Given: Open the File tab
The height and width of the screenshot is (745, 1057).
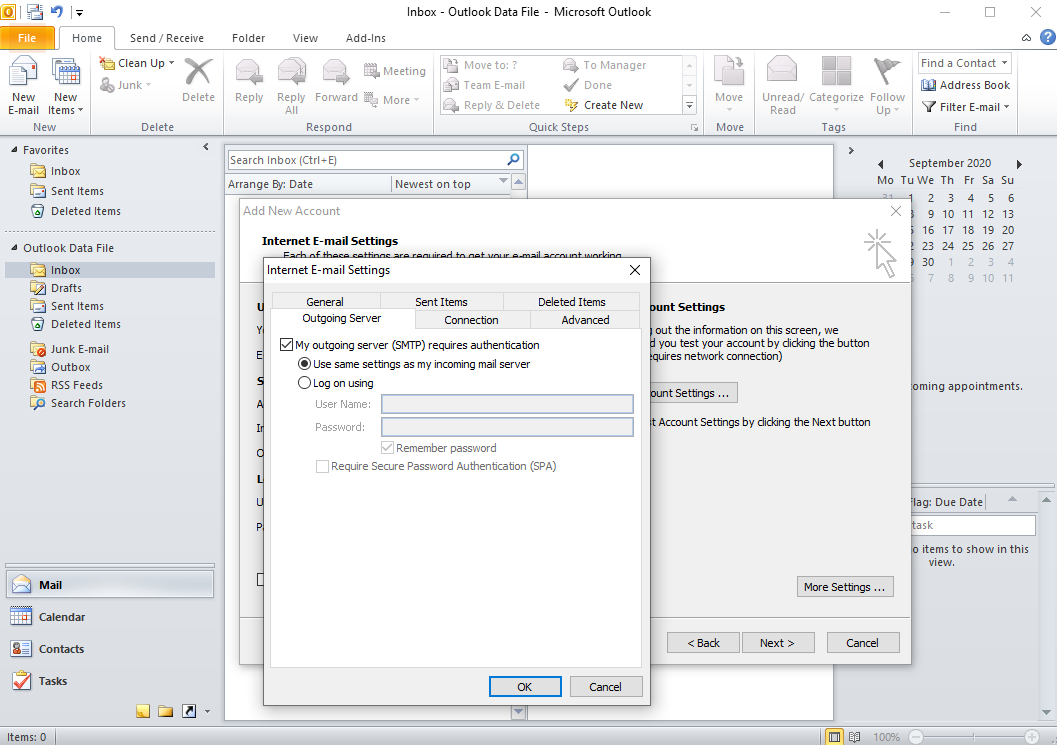Looking at the screenshot, I should click(x=27, y=38).
